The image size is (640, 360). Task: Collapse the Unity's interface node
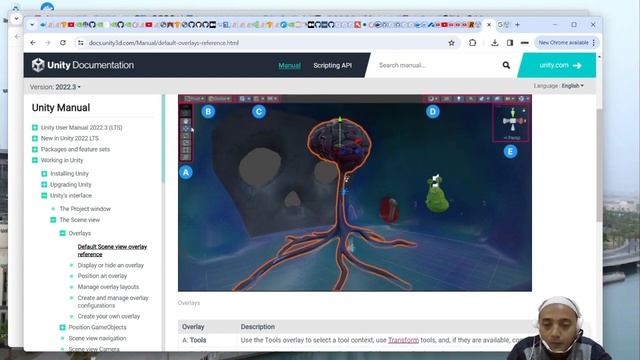pyautogui.click(x=44, y=196)
